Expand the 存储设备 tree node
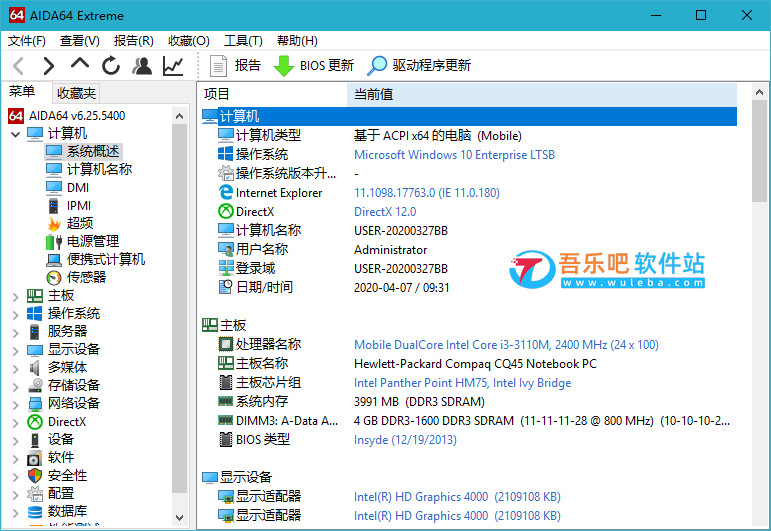Screen dimensions: 771x531 [15, 386]
